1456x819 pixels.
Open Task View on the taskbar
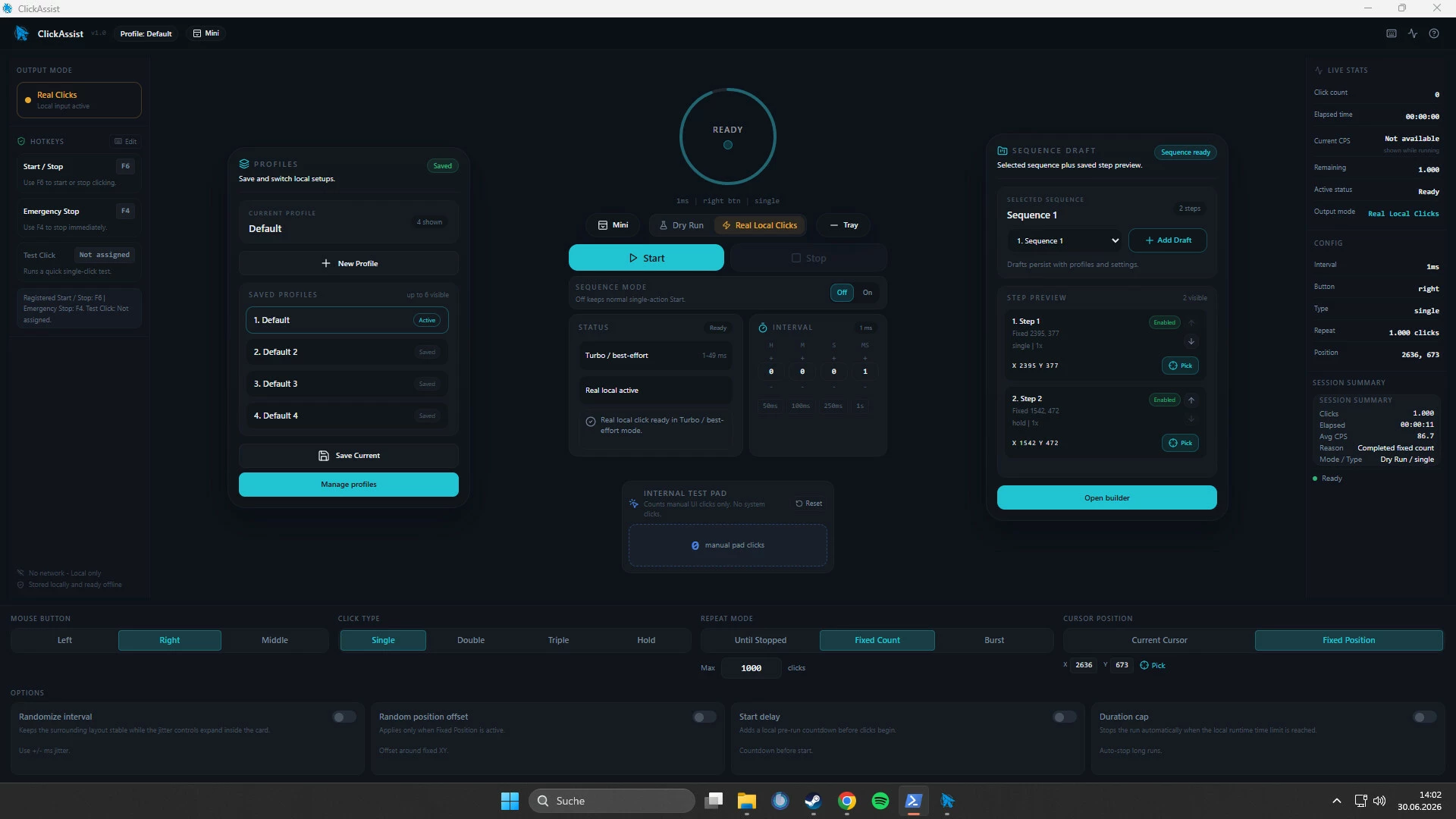tap(714, 801)
